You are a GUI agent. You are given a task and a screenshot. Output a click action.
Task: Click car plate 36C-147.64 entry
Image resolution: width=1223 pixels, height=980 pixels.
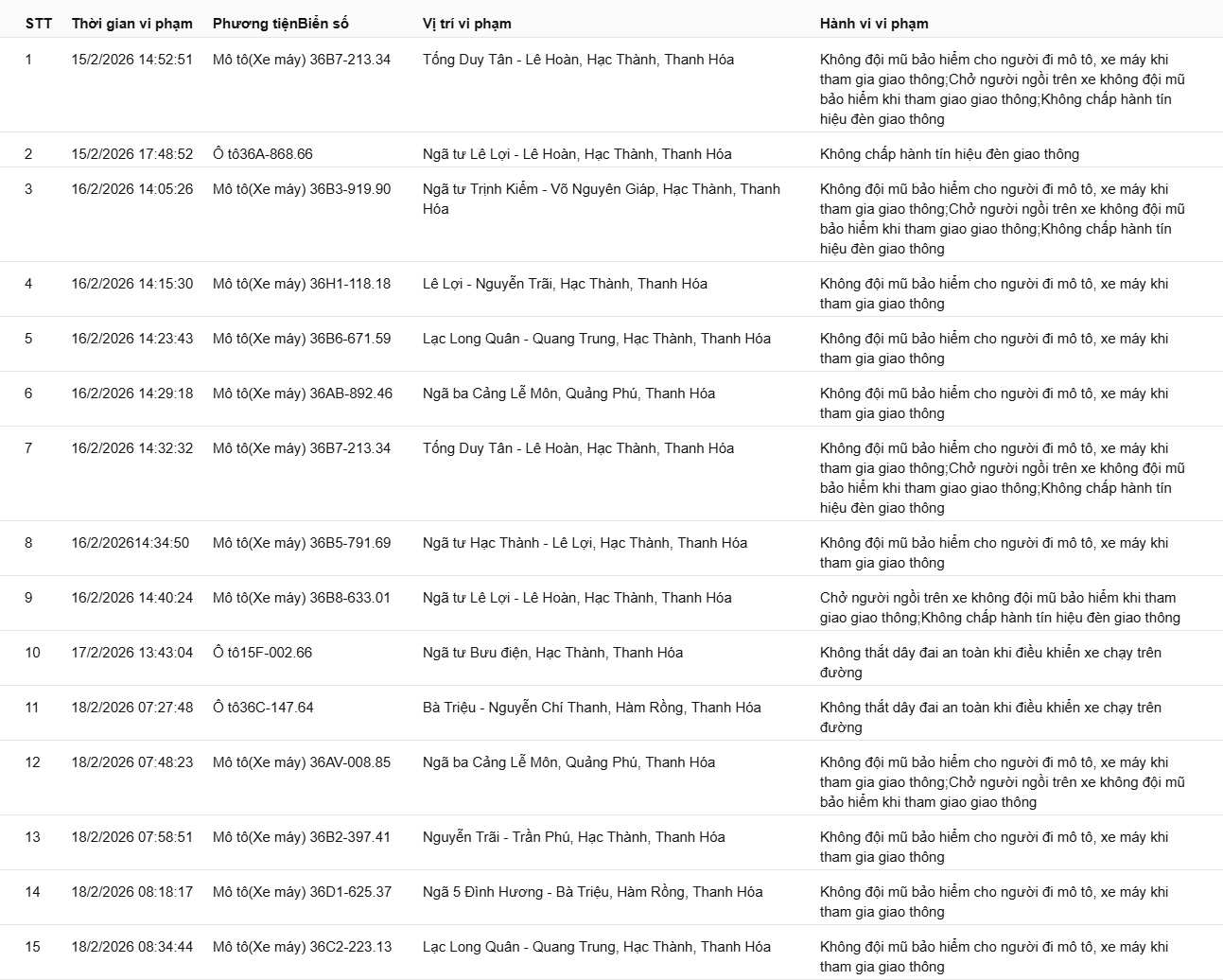(x=263, y=708)
